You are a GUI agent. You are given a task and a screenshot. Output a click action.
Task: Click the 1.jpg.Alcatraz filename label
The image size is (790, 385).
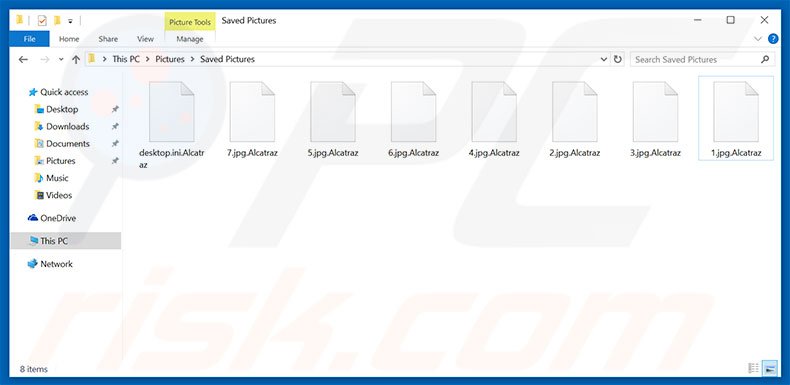(x=736, y=153)
